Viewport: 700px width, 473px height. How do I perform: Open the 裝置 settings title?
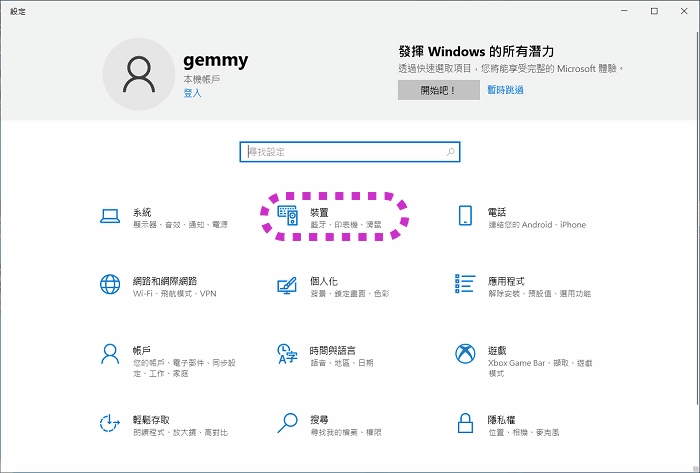319,212
